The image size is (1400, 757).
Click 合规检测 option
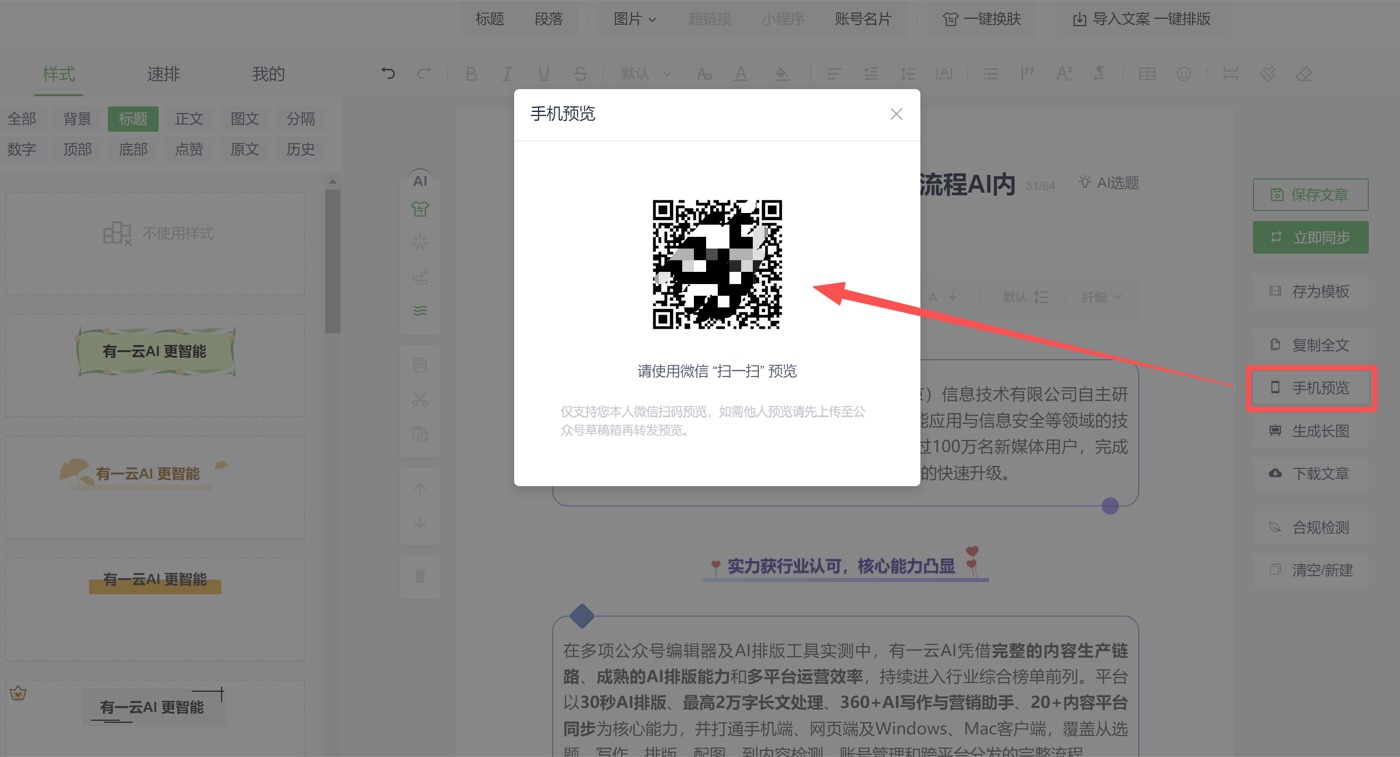[x=1310, y=527]
